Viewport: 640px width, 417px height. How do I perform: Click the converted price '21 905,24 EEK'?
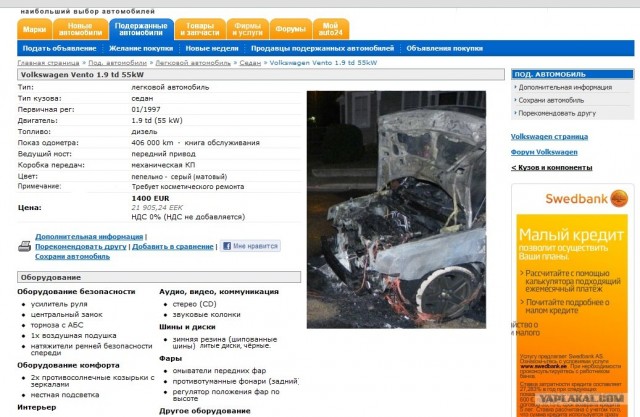(x=157, y=208)
